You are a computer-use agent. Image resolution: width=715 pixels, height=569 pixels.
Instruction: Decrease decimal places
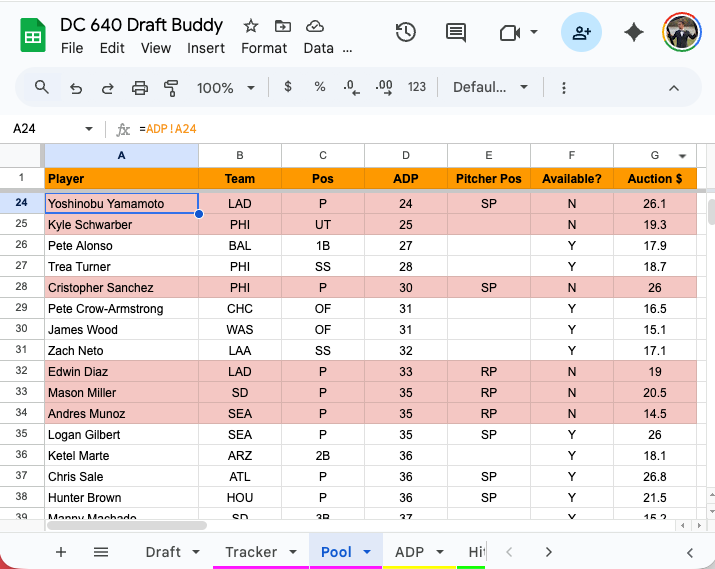coord(351,87)
